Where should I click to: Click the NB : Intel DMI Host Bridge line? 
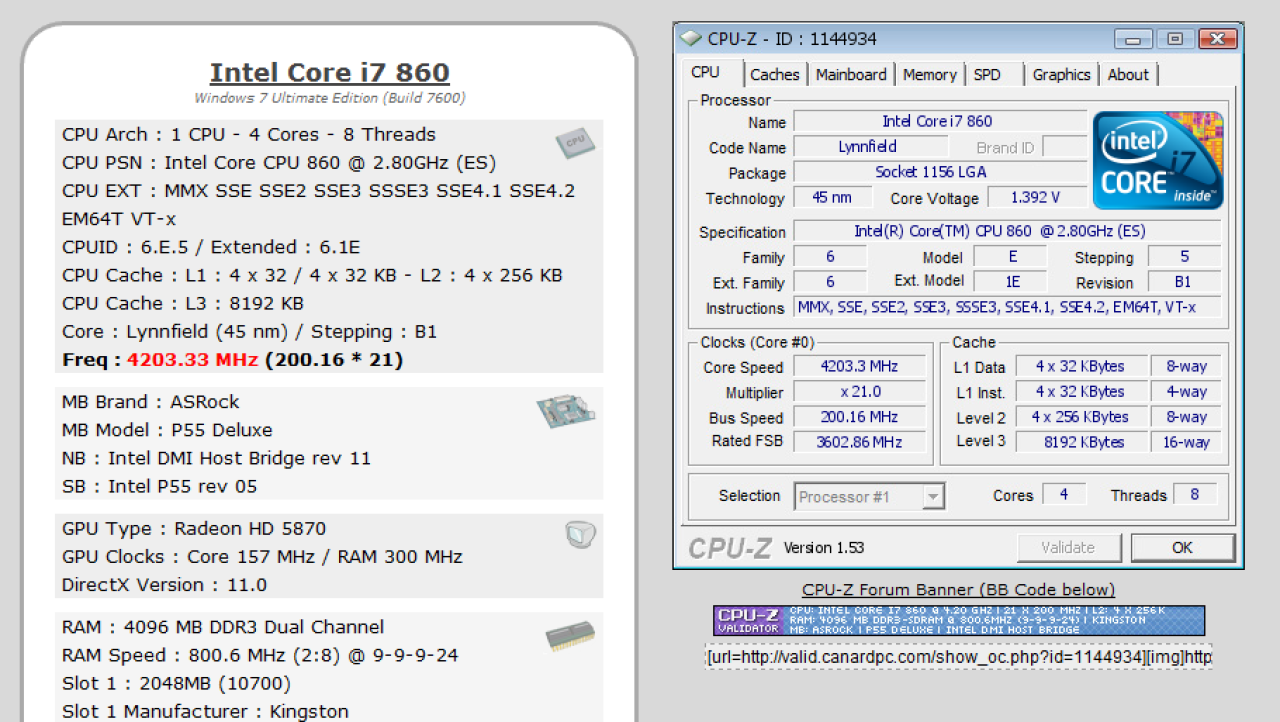pyautogui.click(x=216, y=458)
